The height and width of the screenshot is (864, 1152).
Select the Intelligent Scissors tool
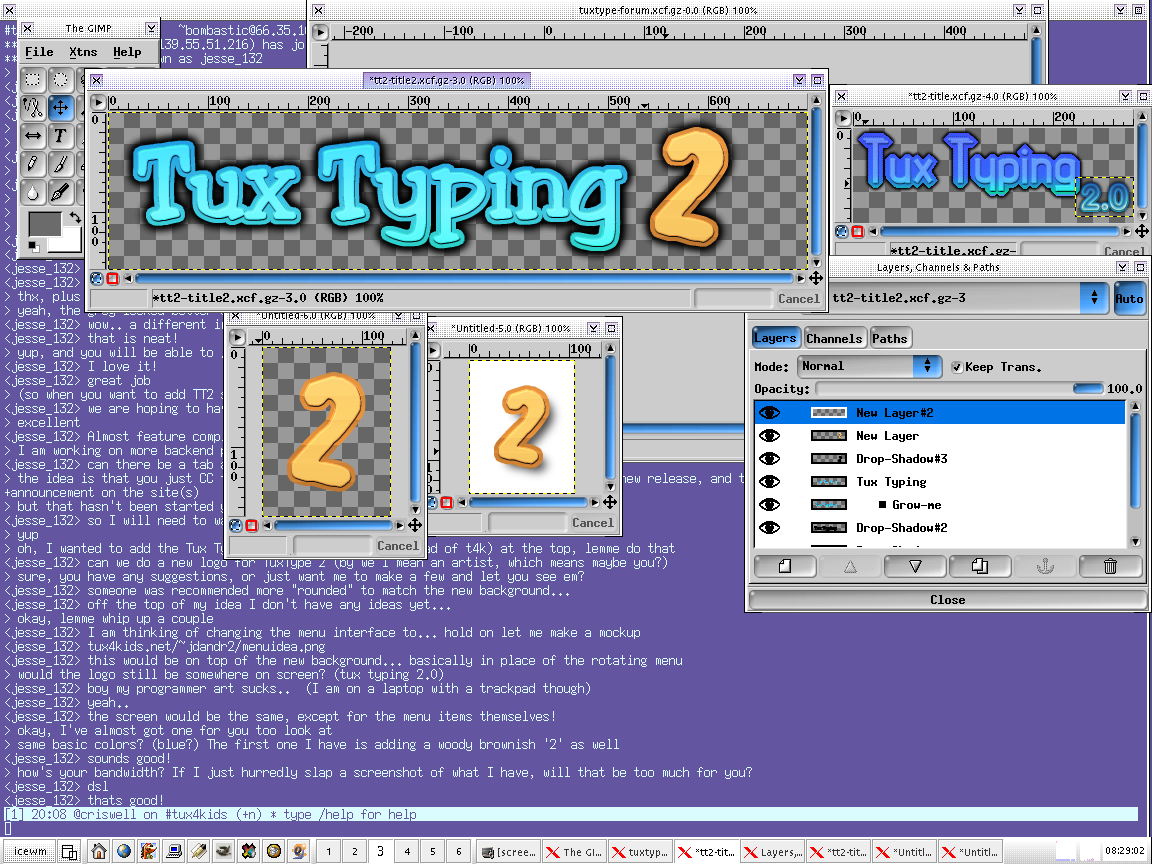tap(32, 108)
